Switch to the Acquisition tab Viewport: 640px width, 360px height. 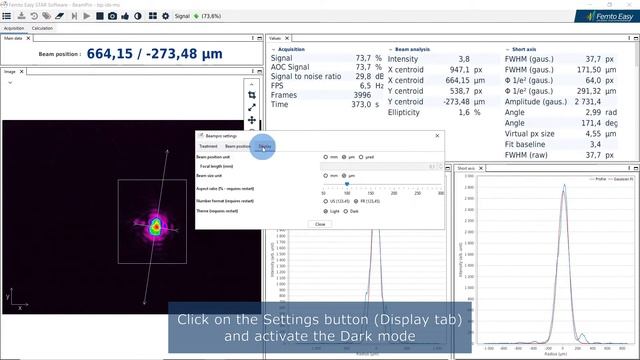(x=14, y=28)
